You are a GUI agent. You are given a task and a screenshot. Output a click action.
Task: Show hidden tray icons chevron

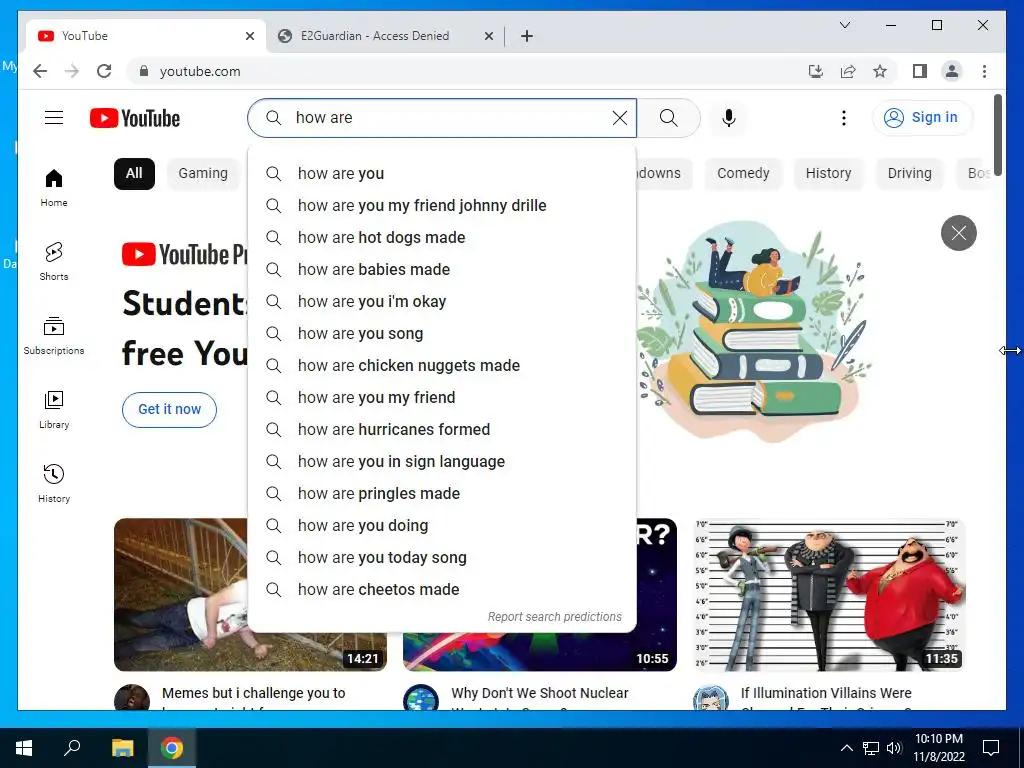(x=846, y=748)
